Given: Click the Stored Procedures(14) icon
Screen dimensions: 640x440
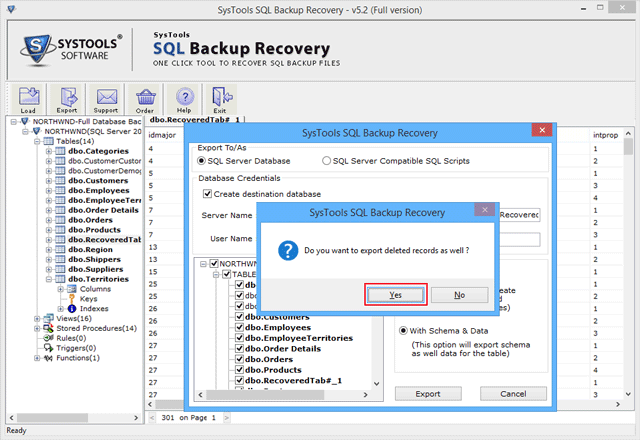Looking at the screenshot, I should 49,328.
